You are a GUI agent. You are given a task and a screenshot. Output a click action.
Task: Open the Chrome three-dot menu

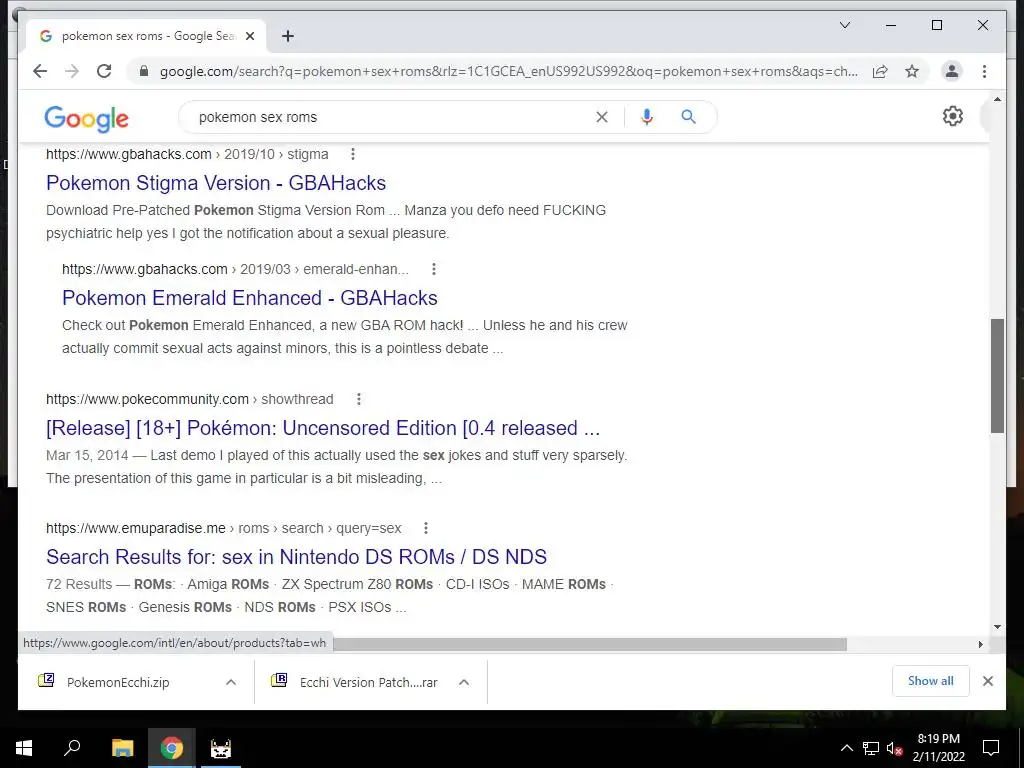click(x=984, y=71)
